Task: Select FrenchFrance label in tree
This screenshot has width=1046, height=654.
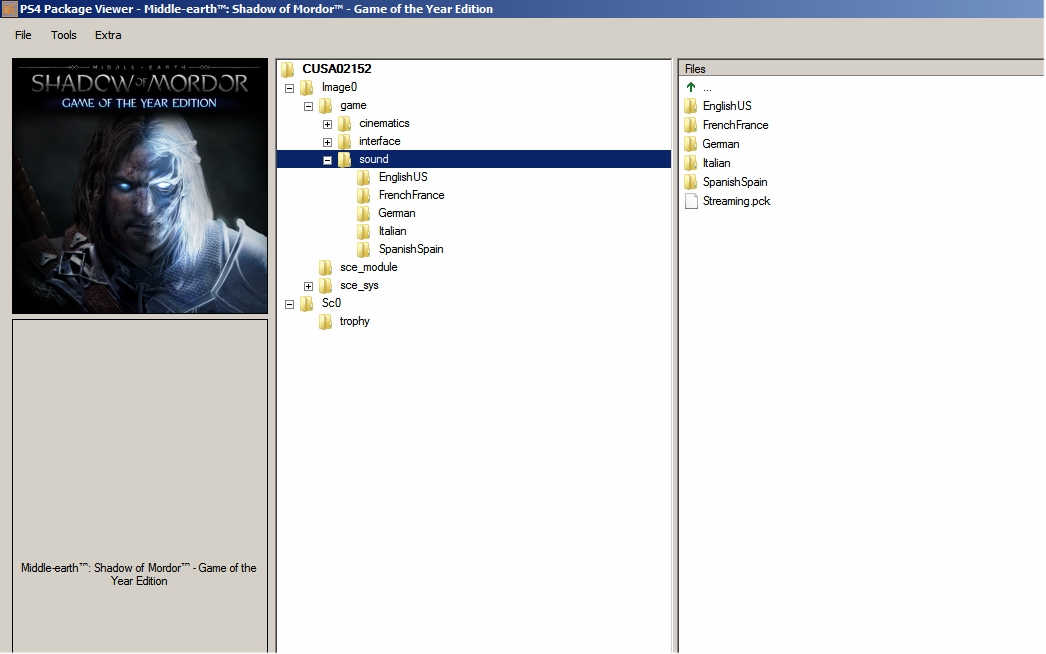Action: (412, 195)
